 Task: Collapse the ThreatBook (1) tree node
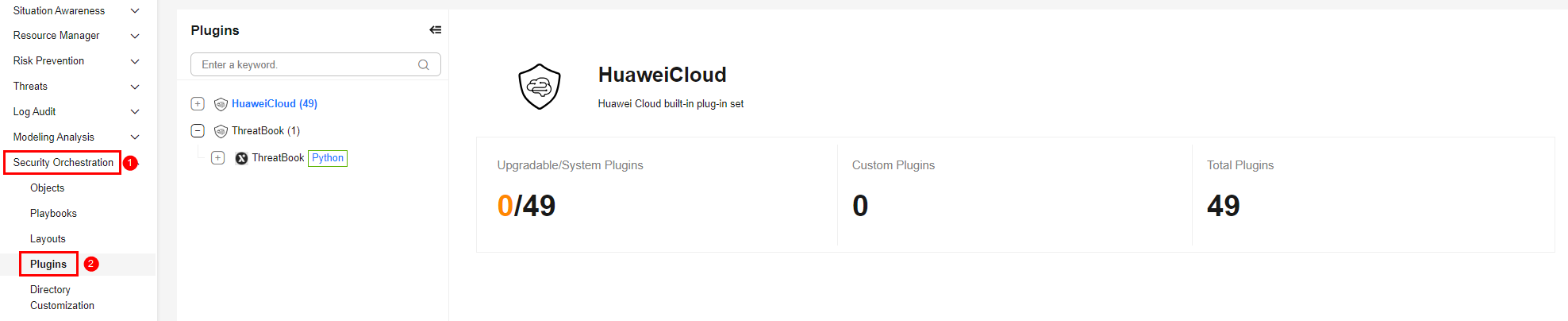198,131
